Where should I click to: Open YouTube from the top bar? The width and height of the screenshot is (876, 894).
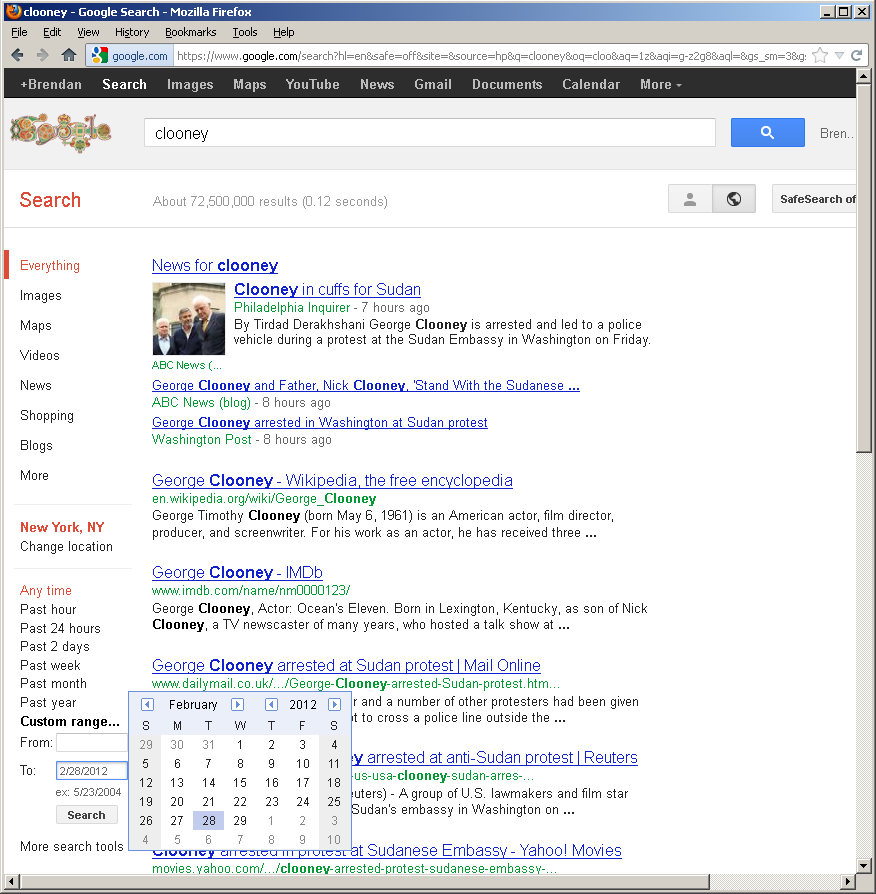point(313,84)
